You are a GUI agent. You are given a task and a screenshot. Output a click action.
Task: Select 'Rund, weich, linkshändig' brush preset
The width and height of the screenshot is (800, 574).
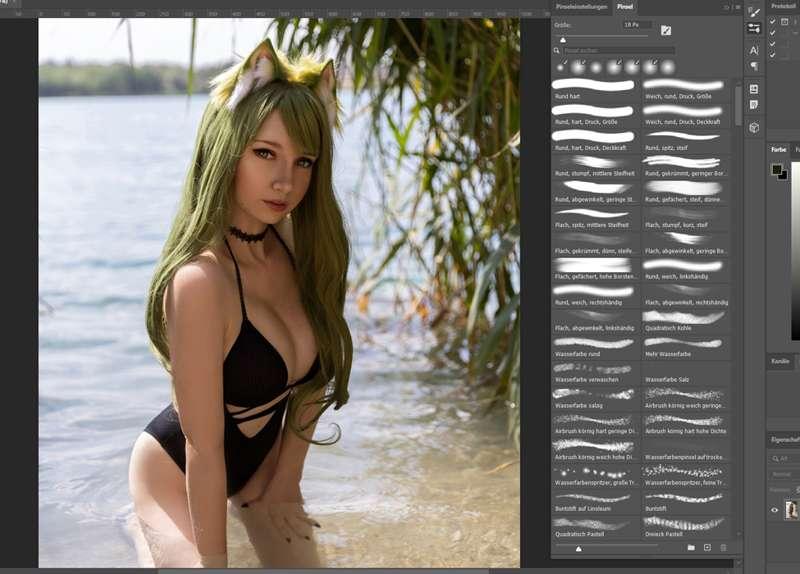(x=685, y=269)
